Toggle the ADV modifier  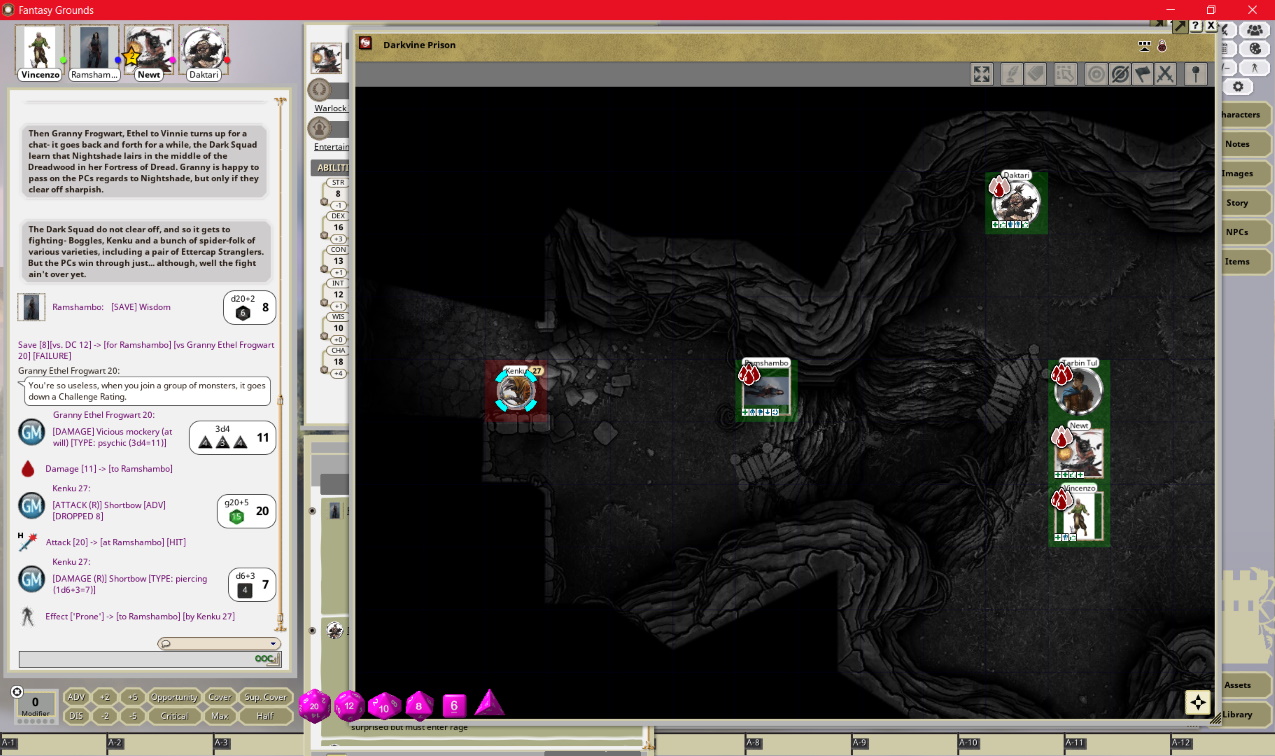click(76, 697)
